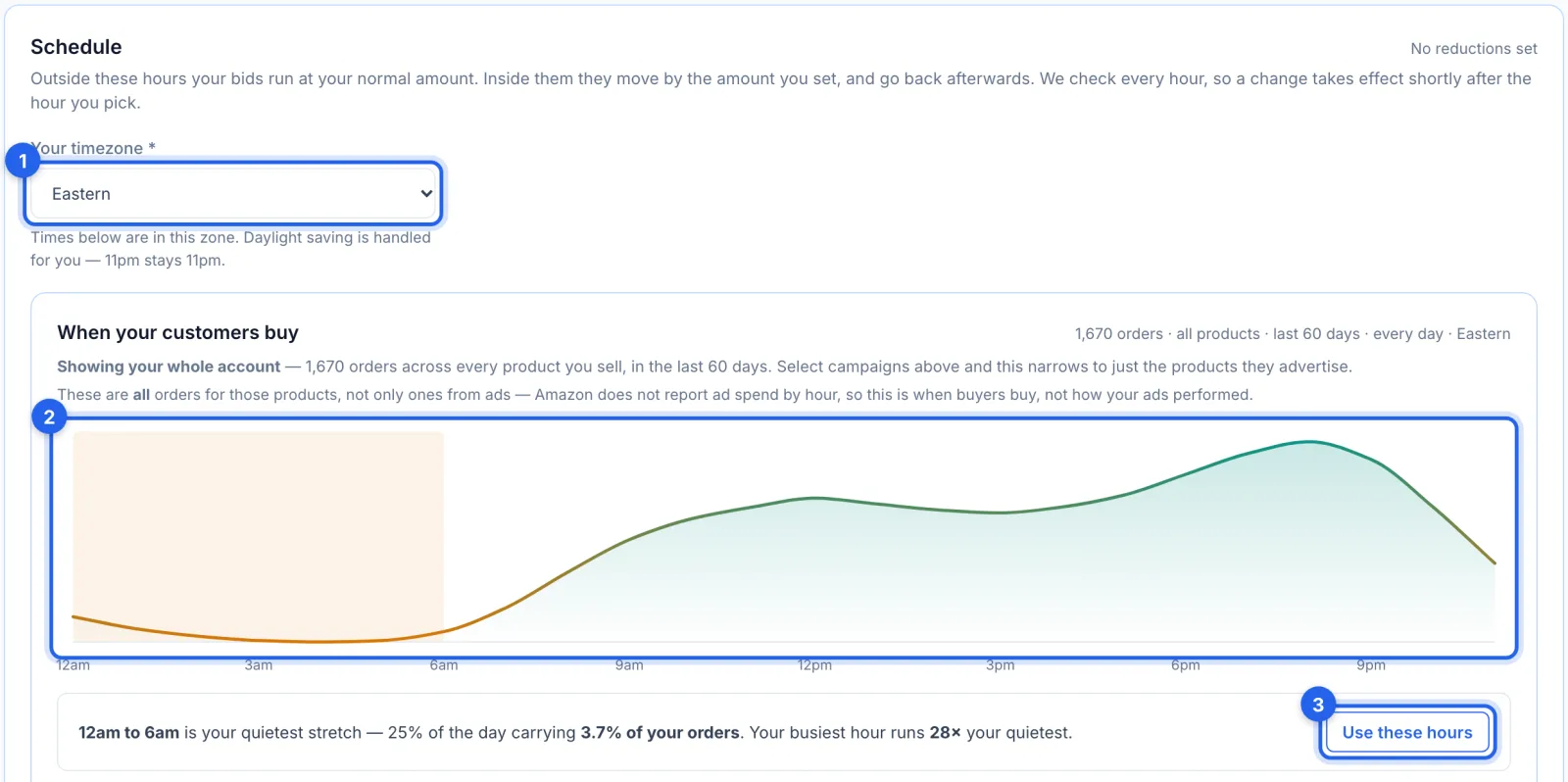
Task: Click the step 1 badge marker
Action: pyautogui.click(x=24, y=161)
